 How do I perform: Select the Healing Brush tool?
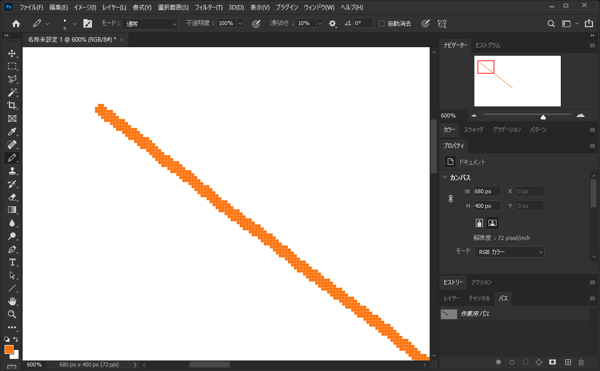click(x=12, y=145)
